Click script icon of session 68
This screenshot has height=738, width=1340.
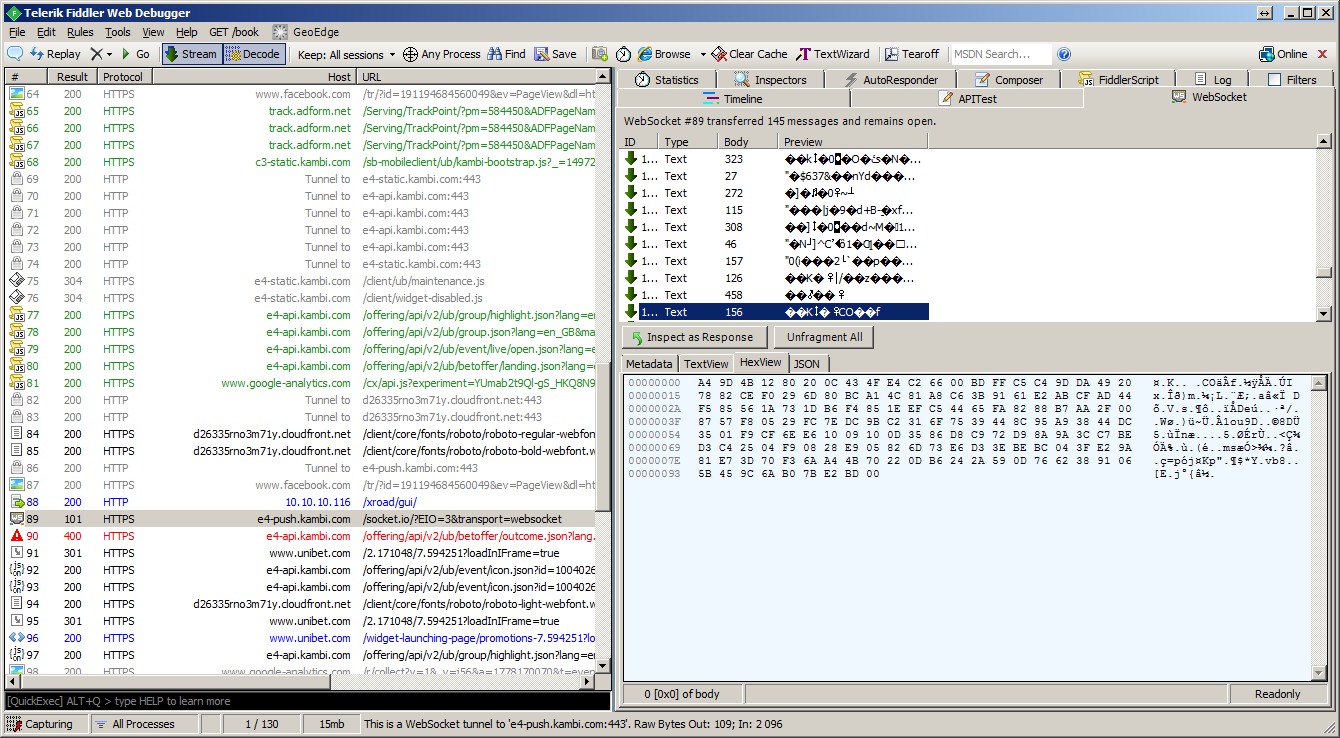pyautogui.click(x=17, y=162)
